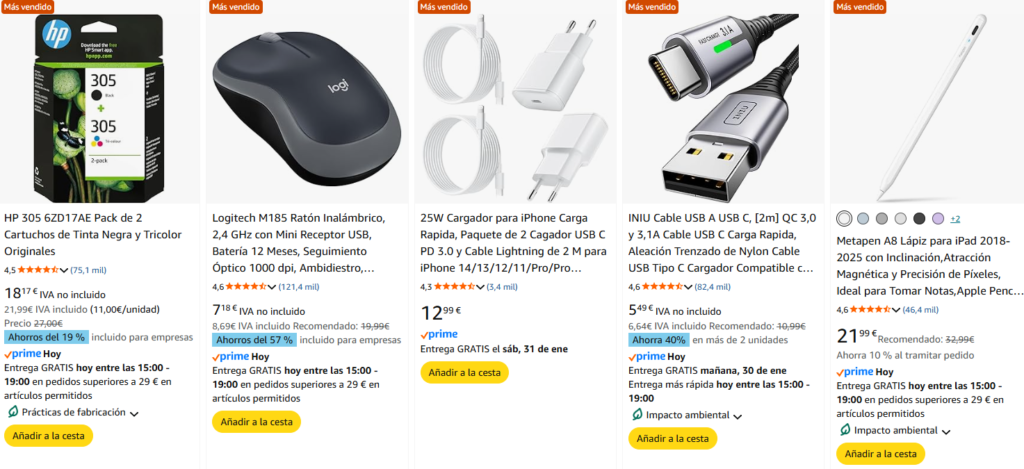Show the +2 more colors for Metapen
The image size is (1024, 469).
tap(955, 218)
